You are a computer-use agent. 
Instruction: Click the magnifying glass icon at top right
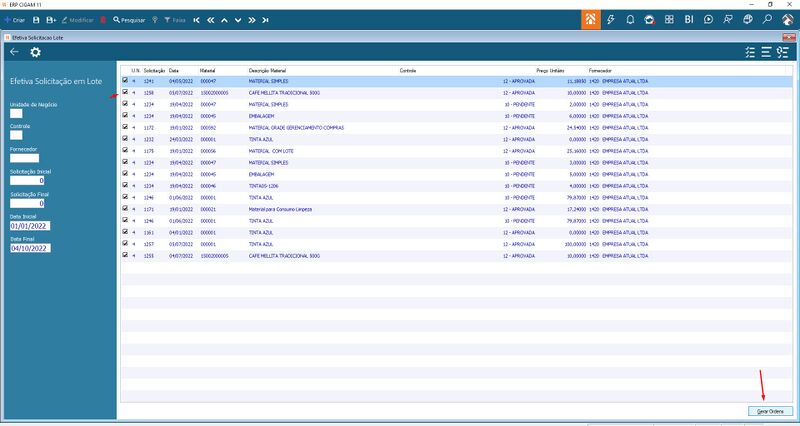[x=767, y=20]
